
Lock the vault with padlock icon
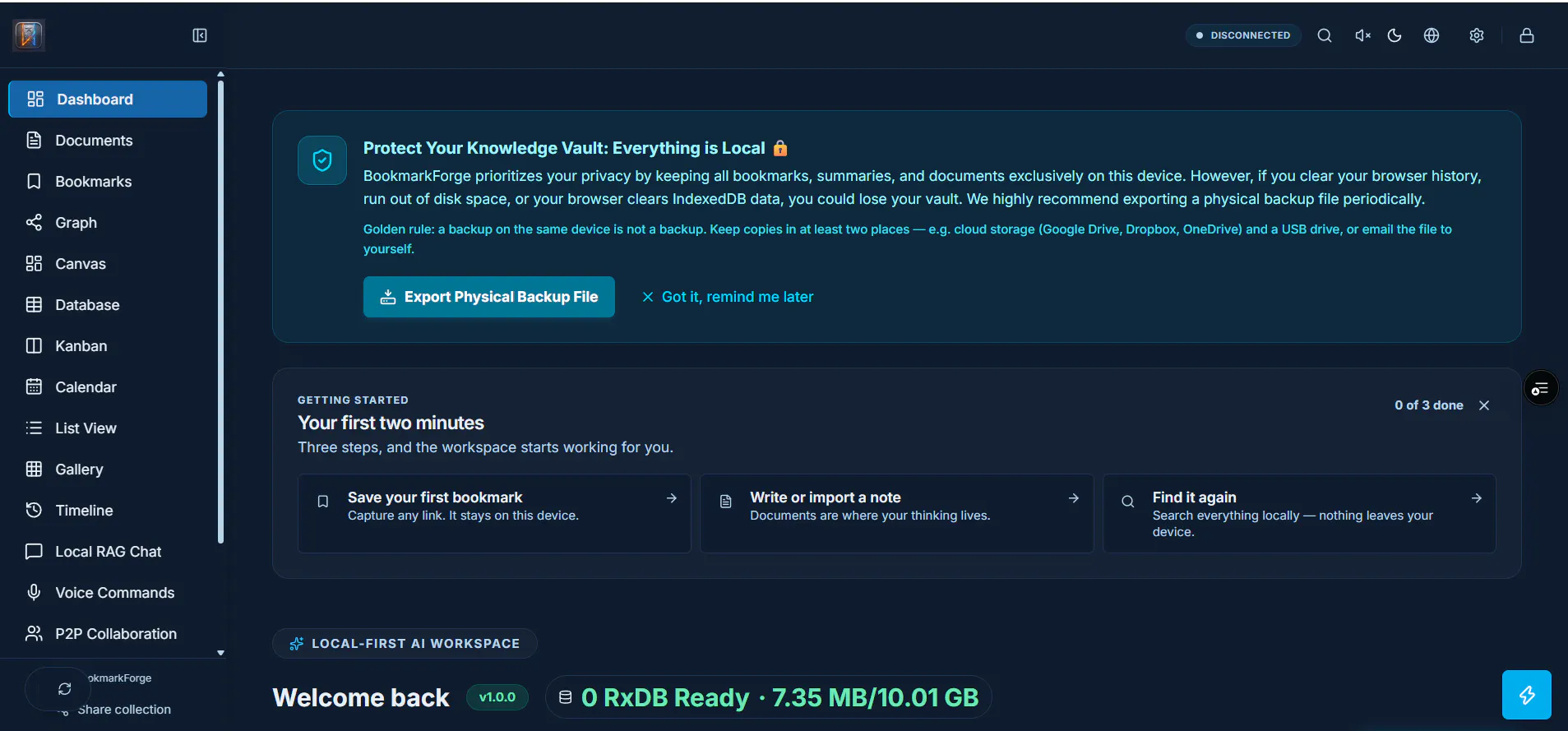tap(1527, 35)
